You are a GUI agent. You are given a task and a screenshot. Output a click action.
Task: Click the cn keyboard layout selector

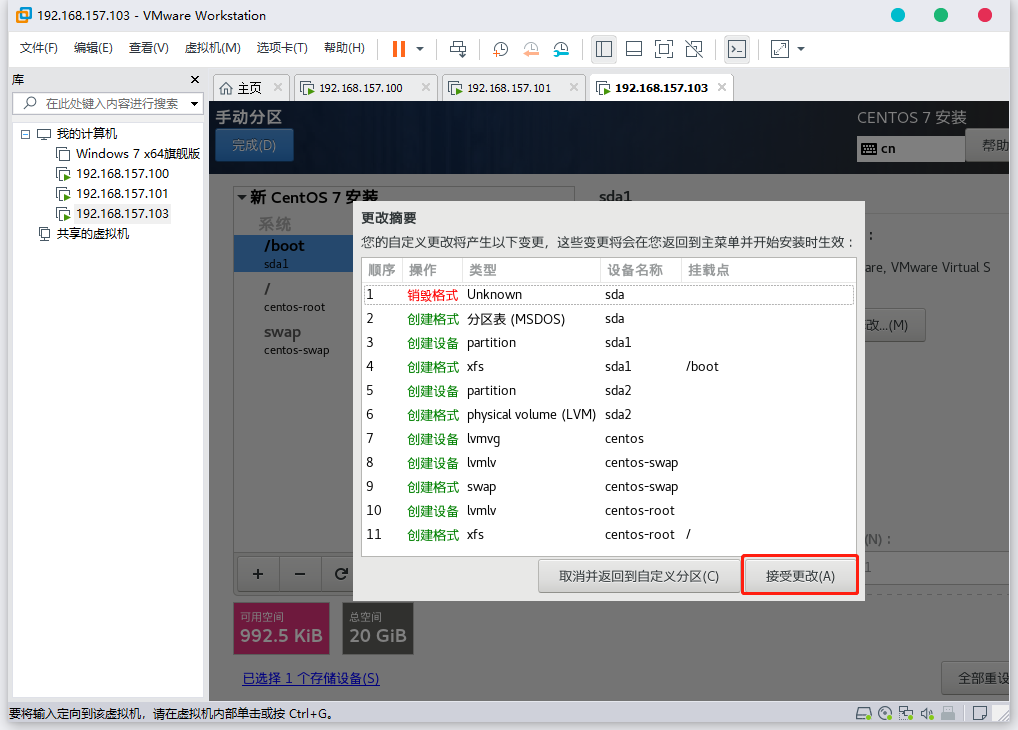click(x=910, y=149)
